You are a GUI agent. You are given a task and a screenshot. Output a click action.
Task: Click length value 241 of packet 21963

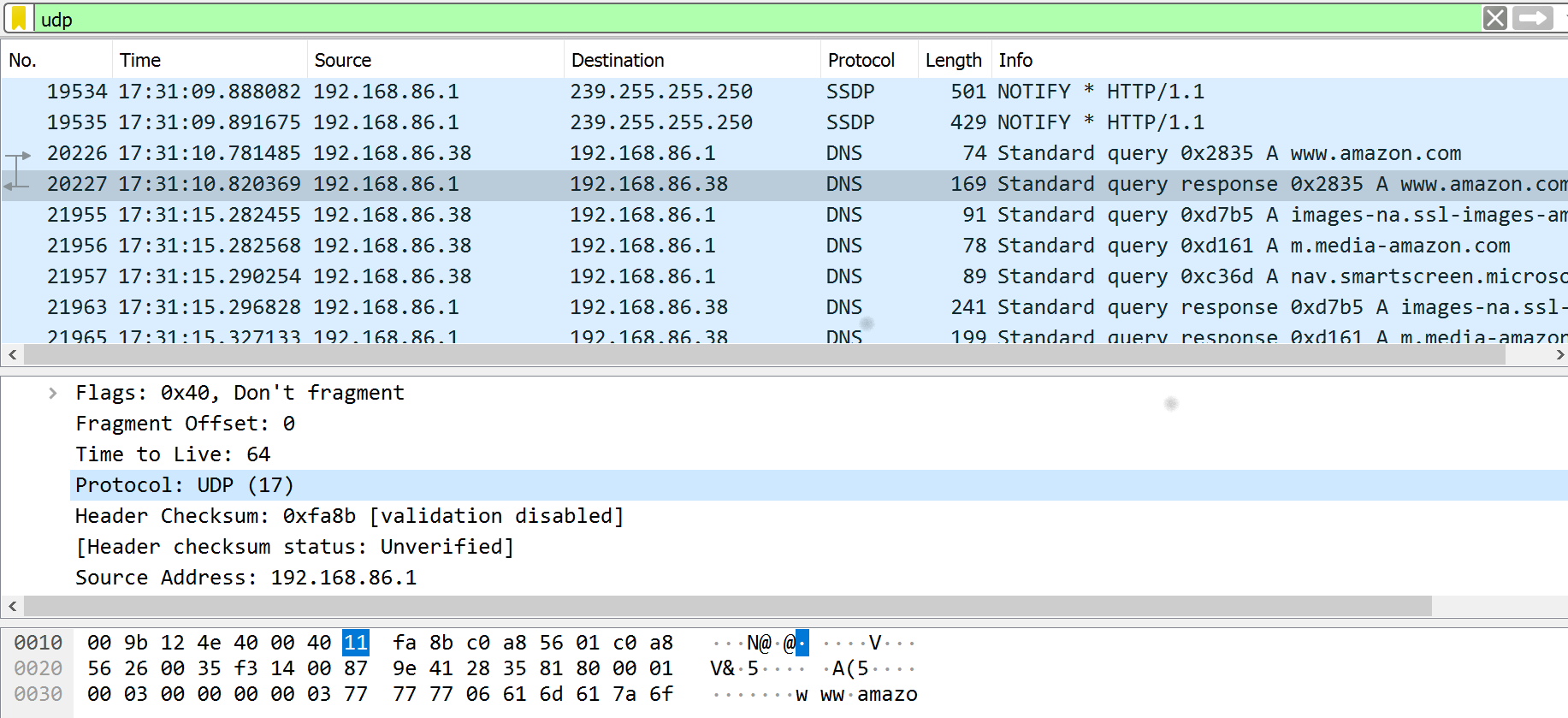coord(968,307)
